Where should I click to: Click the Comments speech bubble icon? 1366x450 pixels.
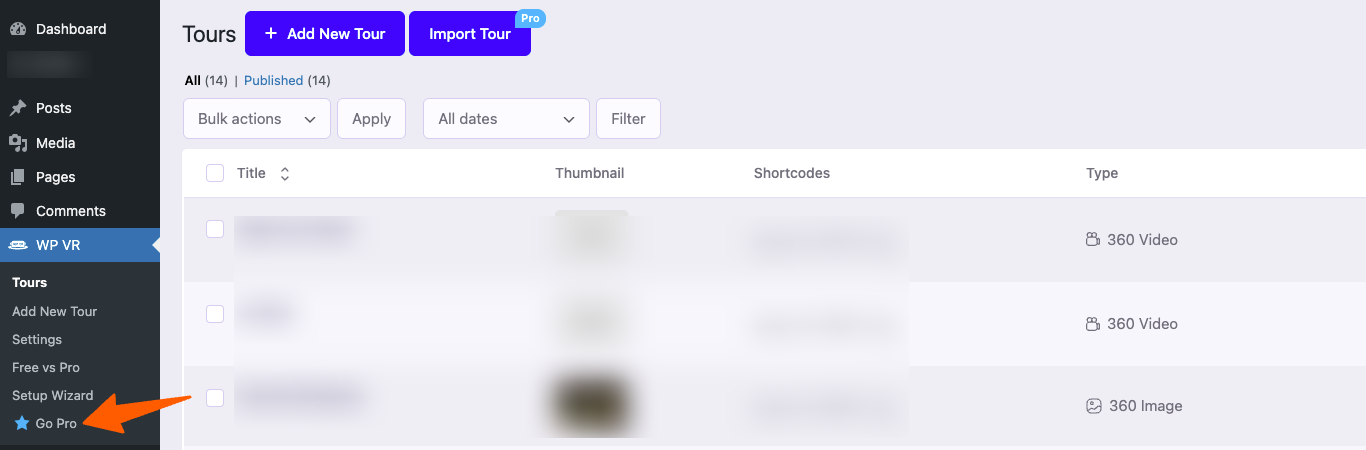click(18, 211)
